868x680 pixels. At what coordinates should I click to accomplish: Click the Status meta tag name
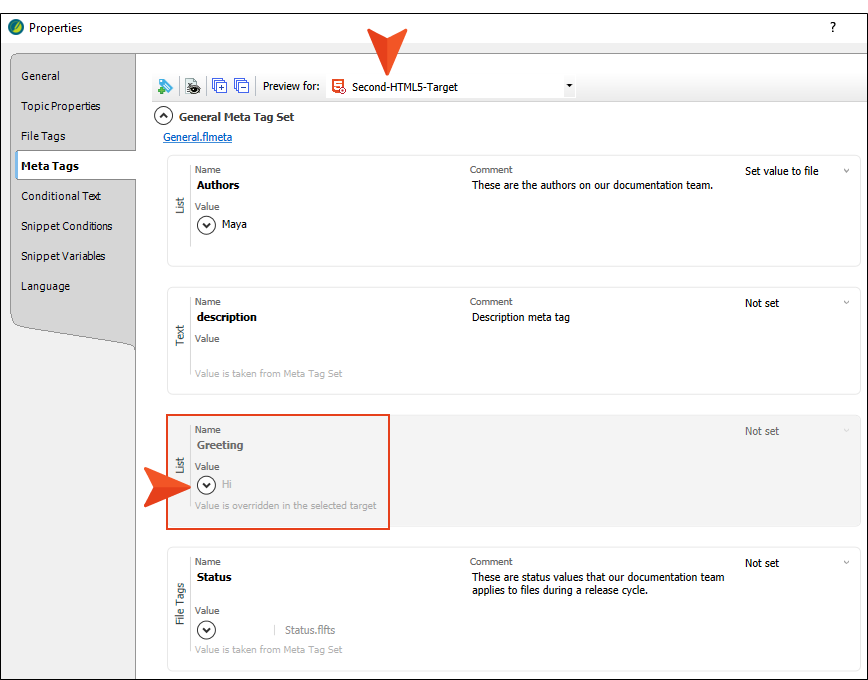point(214,576)
